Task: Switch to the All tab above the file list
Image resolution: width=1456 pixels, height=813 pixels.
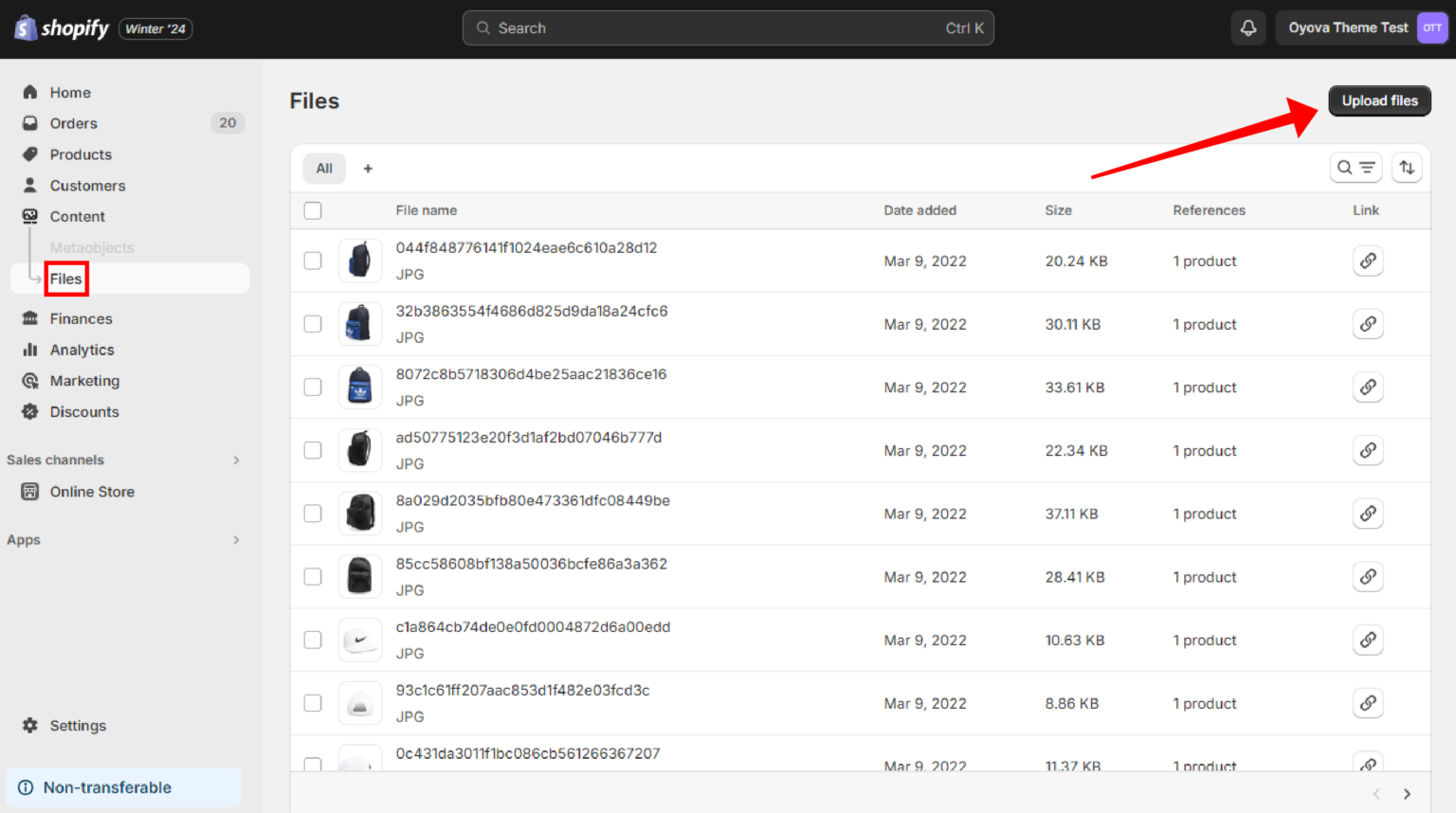Action: (x=324, y=168)
